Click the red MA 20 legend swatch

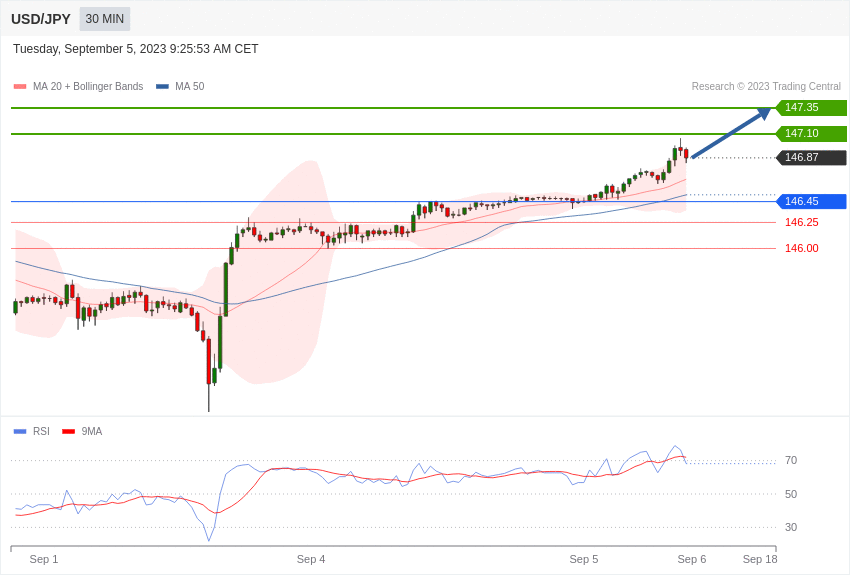coord(20,87)
